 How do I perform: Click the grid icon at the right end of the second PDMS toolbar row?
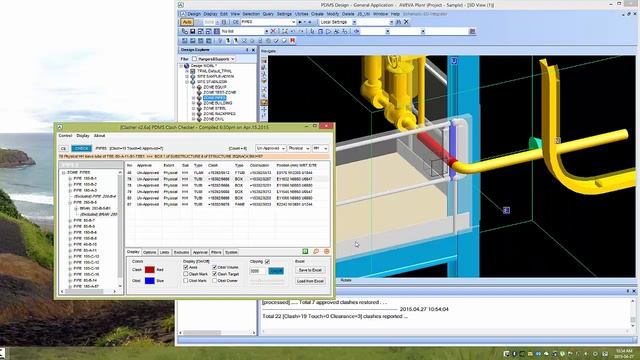point(472,31)
